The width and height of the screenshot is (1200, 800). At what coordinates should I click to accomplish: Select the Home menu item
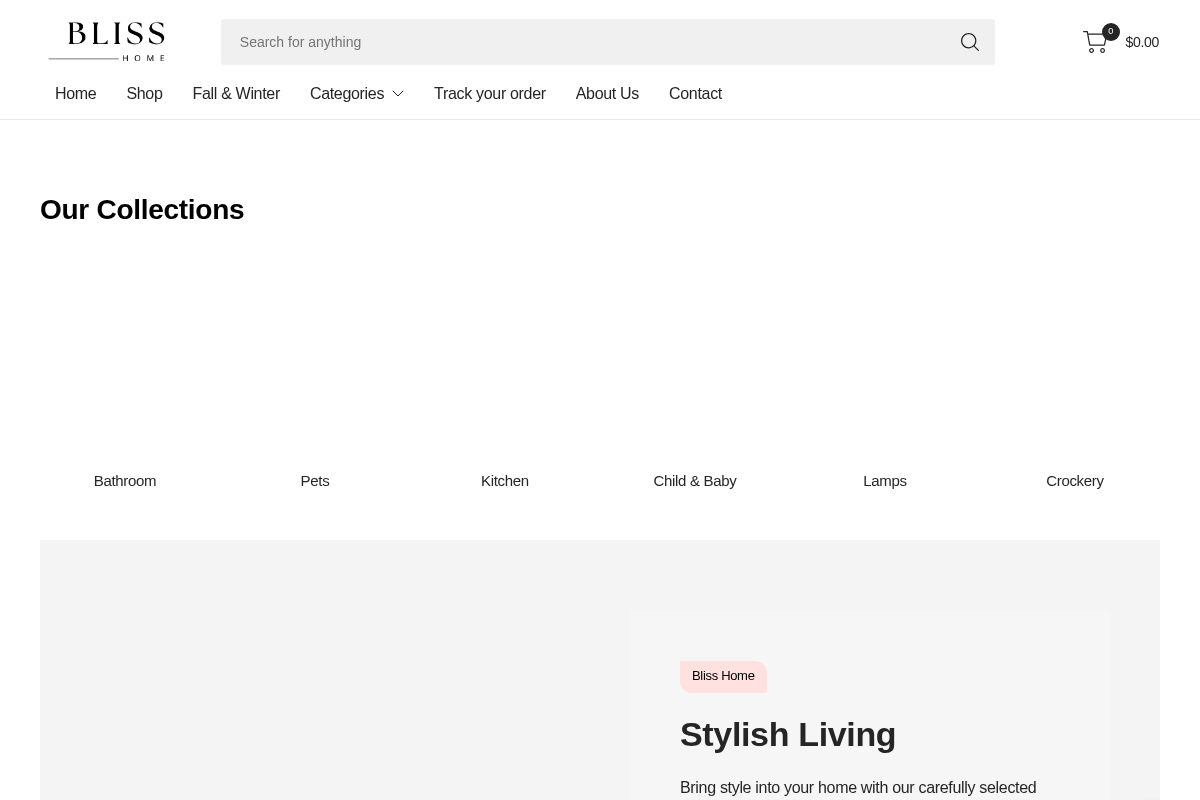coord(76,93)
